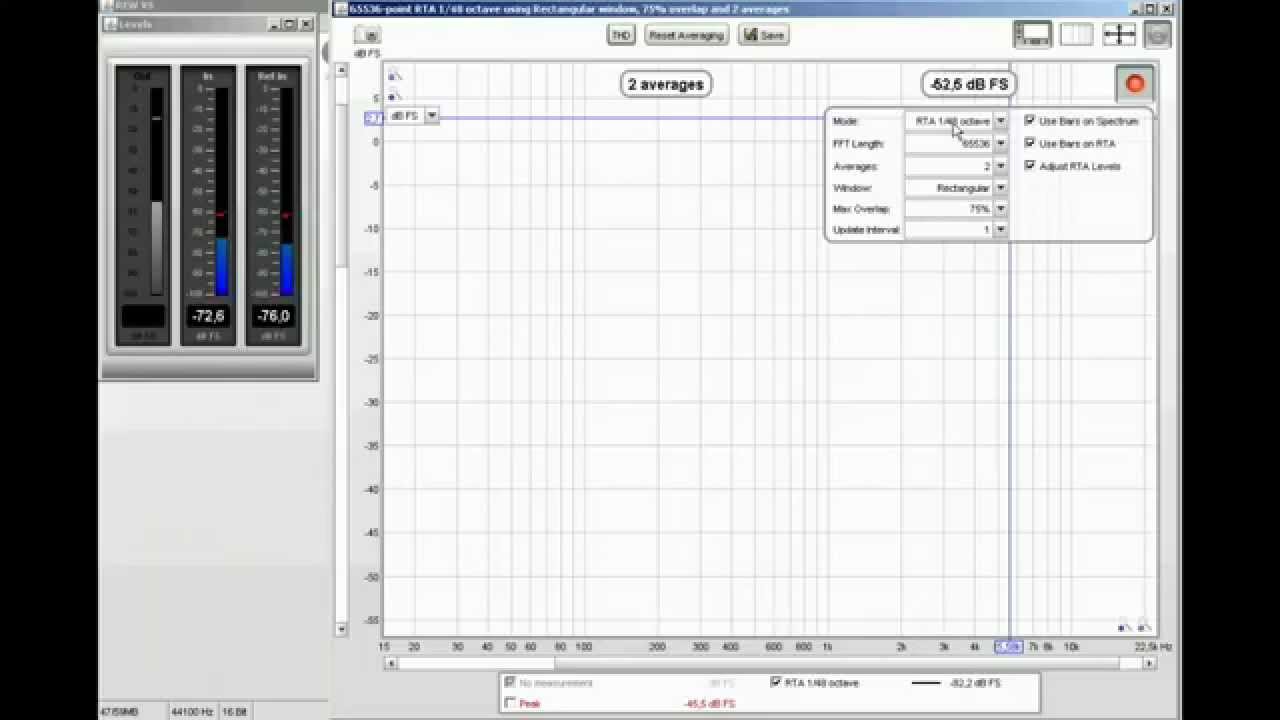Open the Mode dropdown

(x=1000, y=121)
